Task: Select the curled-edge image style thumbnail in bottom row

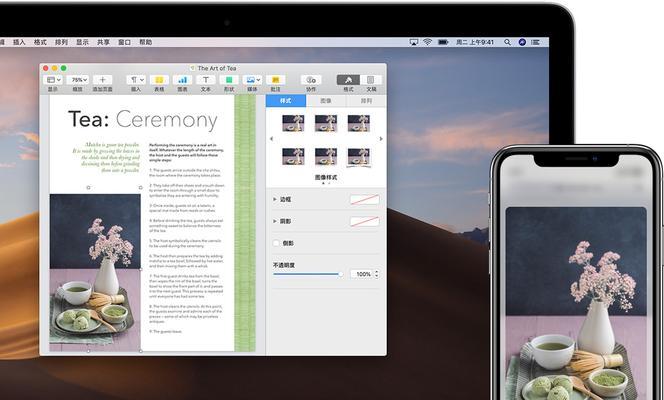Action: click(x=359, y=157)
